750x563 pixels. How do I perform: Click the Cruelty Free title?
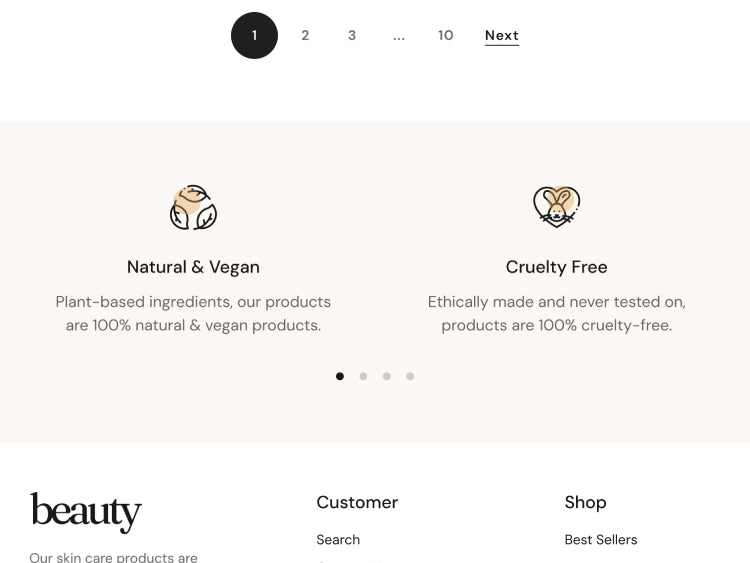click(x=556, y=267)
